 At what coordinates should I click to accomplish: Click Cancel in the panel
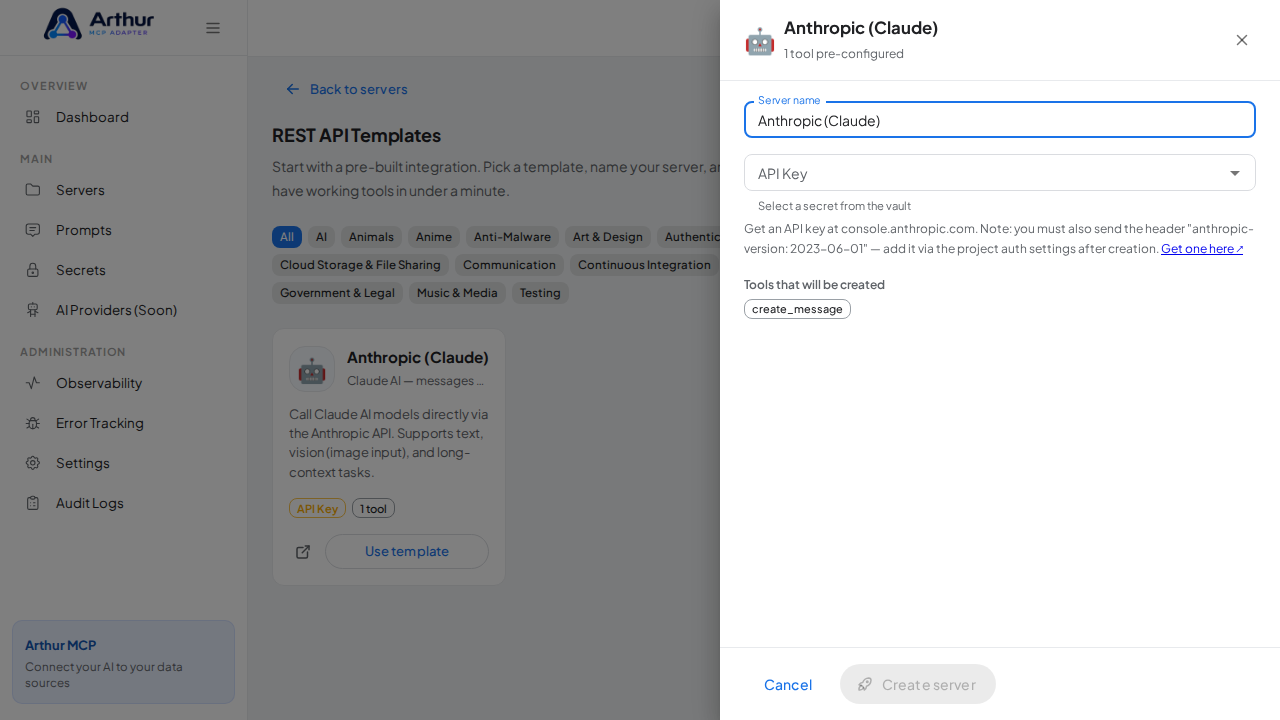click(788, 684)
